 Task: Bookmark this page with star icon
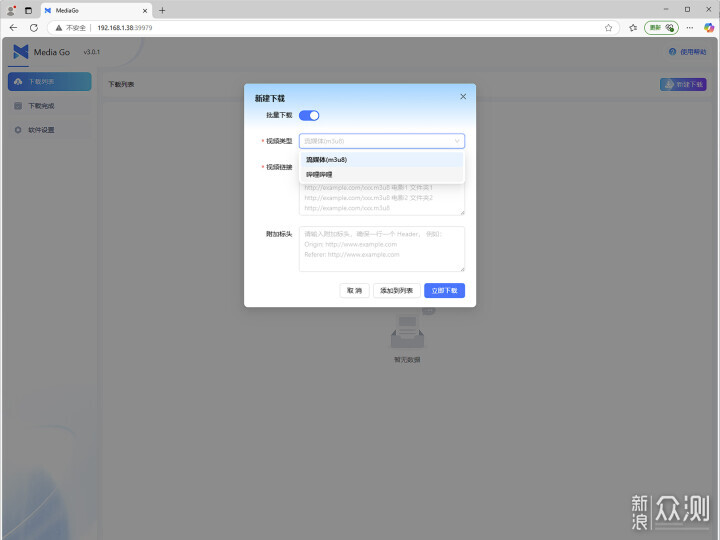(608, 28)
